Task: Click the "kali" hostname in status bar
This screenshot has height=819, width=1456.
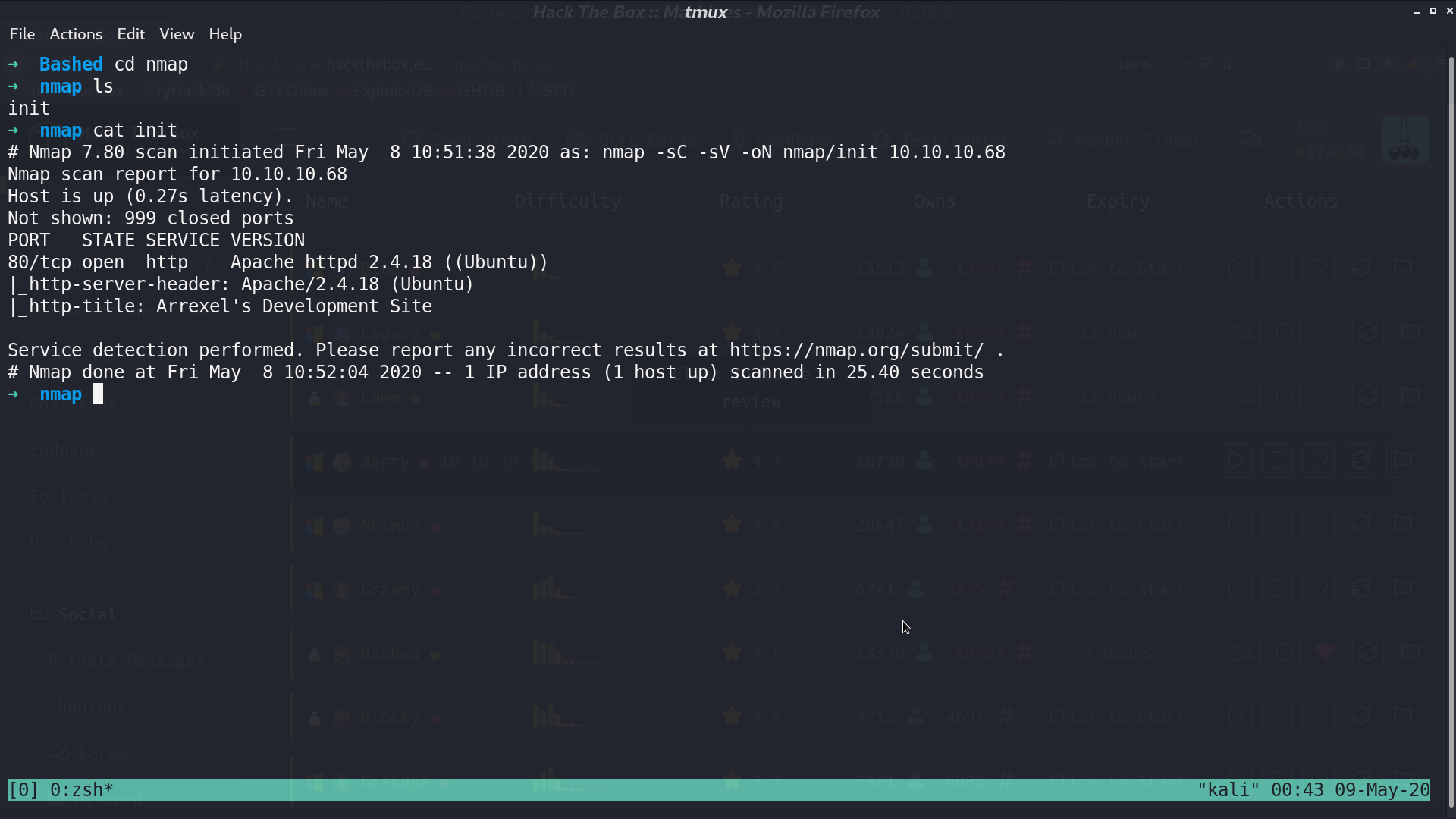Action: (x=1228, y=790)
